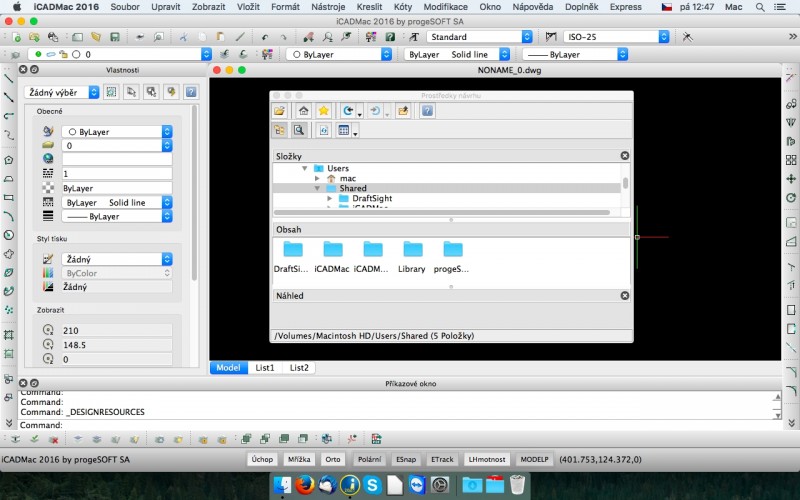Click the Save (floppy disk) toolbar icon
The image size is (800, 500).
115,37
